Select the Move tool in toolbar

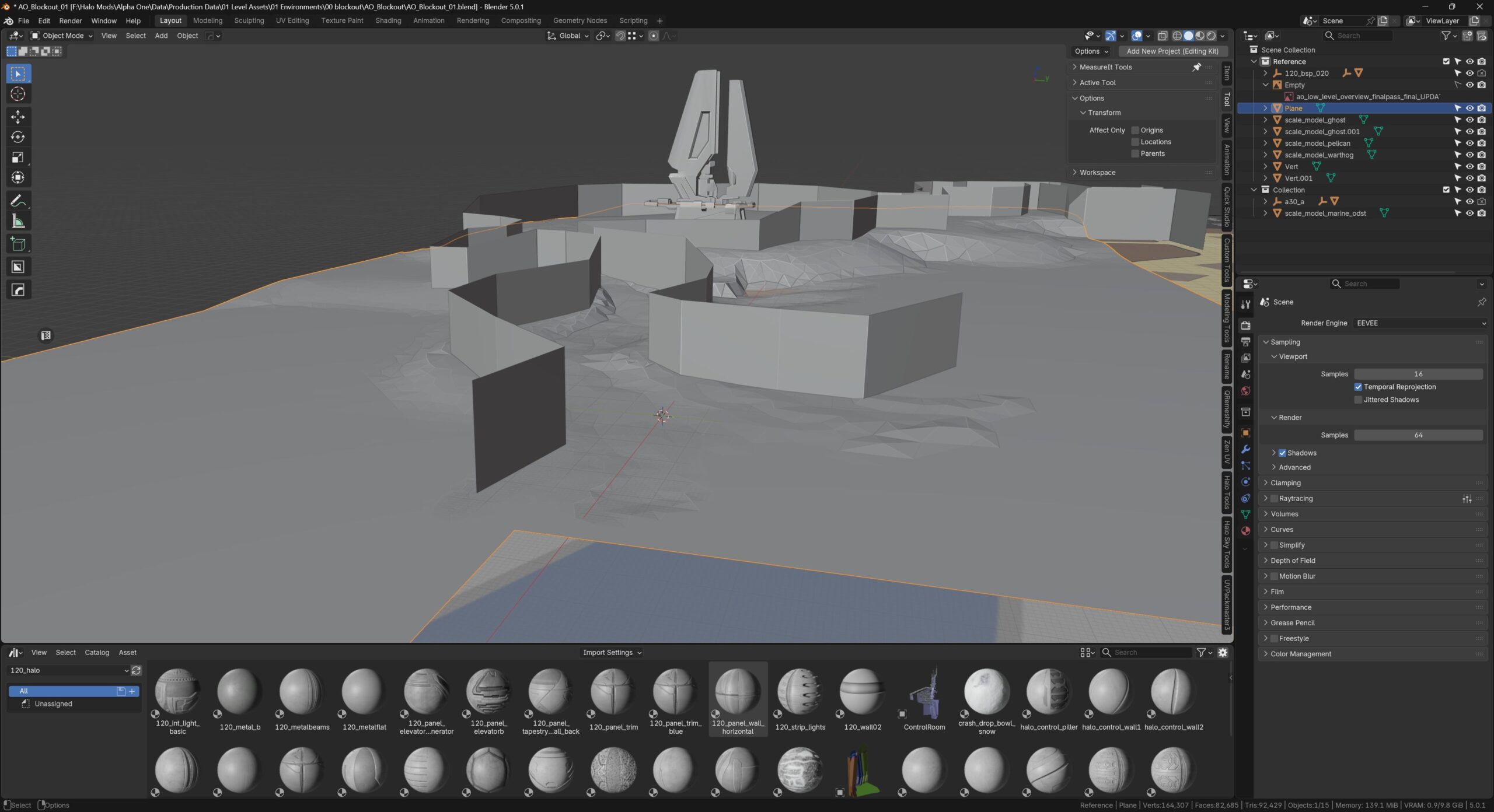[18, 117]
